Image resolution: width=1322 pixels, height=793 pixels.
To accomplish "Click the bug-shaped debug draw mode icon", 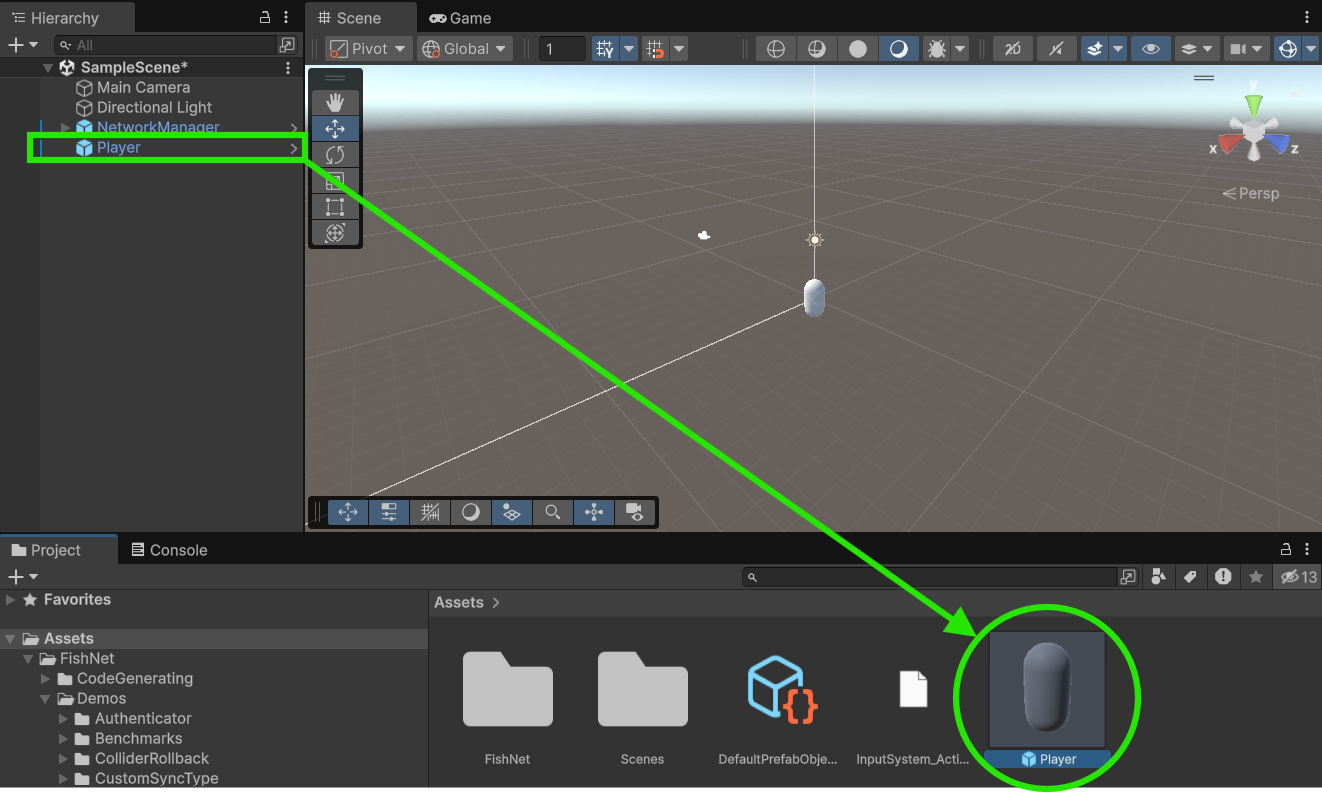I will [938, 49].
